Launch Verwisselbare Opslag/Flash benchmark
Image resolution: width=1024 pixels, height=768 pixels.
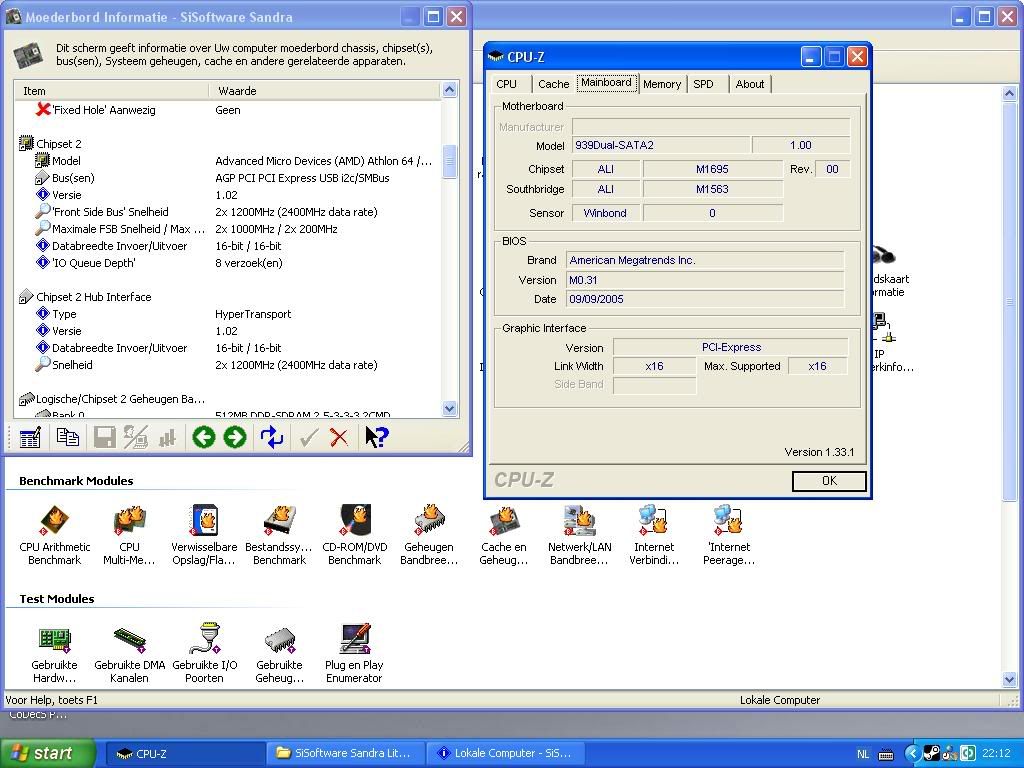click(x=204, y=534)
